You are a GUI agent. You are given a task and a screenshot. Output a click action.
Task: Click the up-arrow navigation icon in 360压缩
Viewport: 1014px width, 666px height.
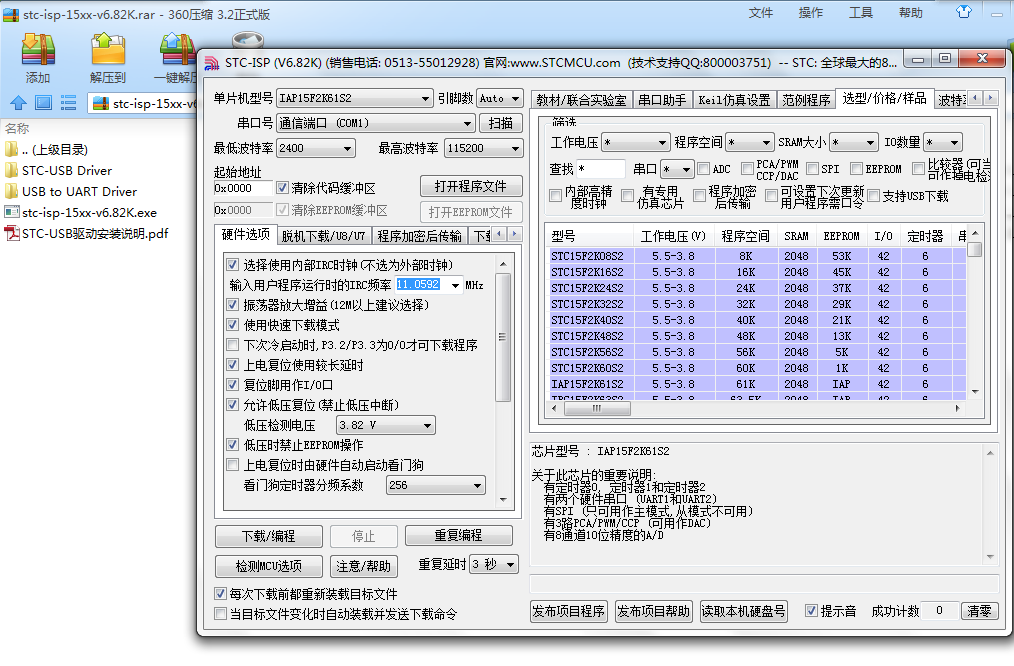pyautogui.click(x=19, y=103)
